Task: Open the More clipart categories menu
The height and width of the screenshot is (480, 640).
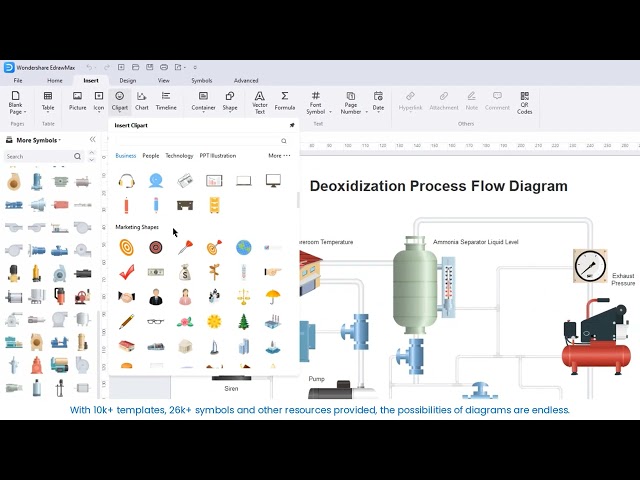Action: click(279, 156)
